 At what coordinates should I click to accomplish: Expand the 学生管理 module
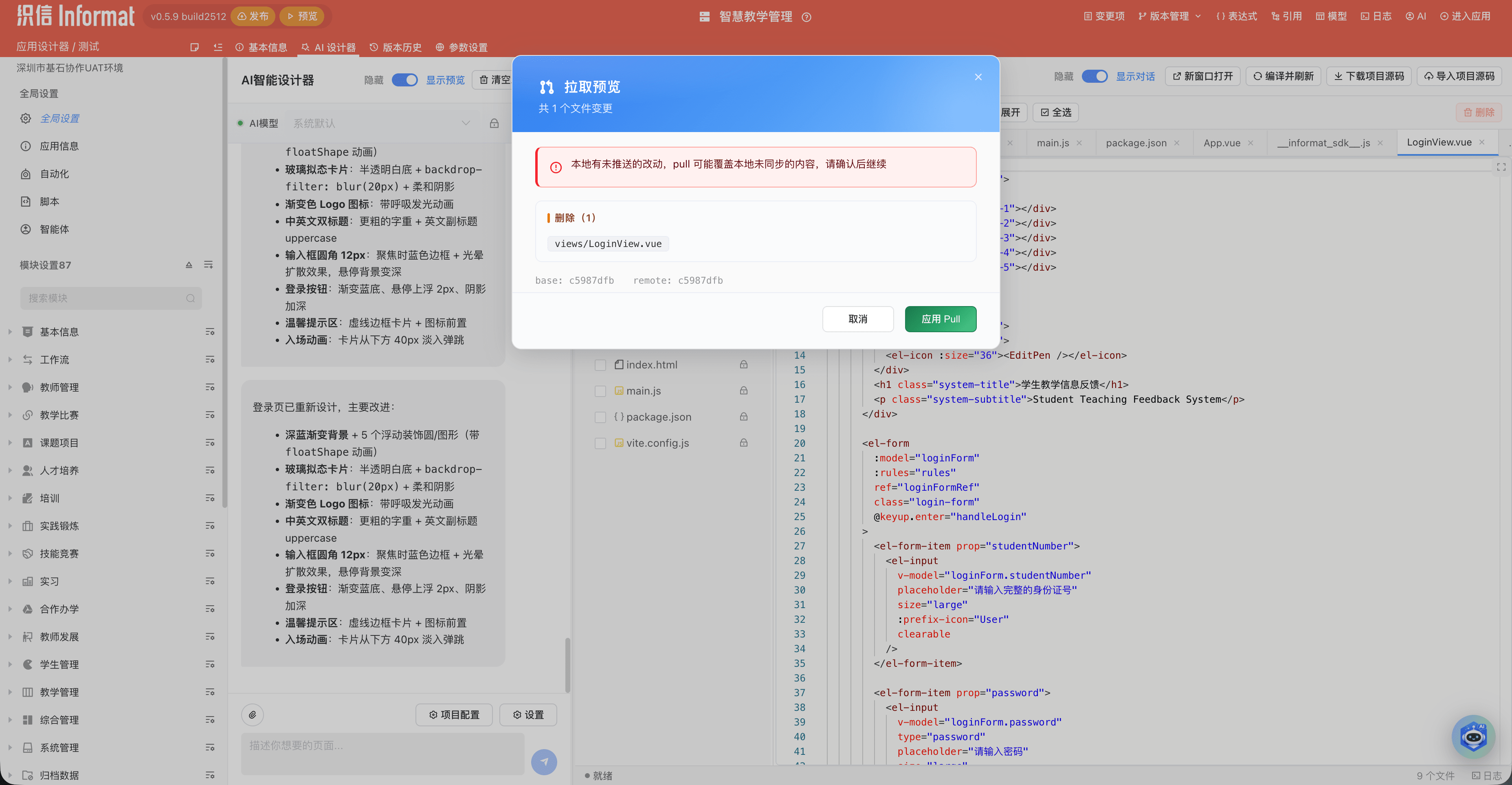pyautogui.click(x=10, y=664)
